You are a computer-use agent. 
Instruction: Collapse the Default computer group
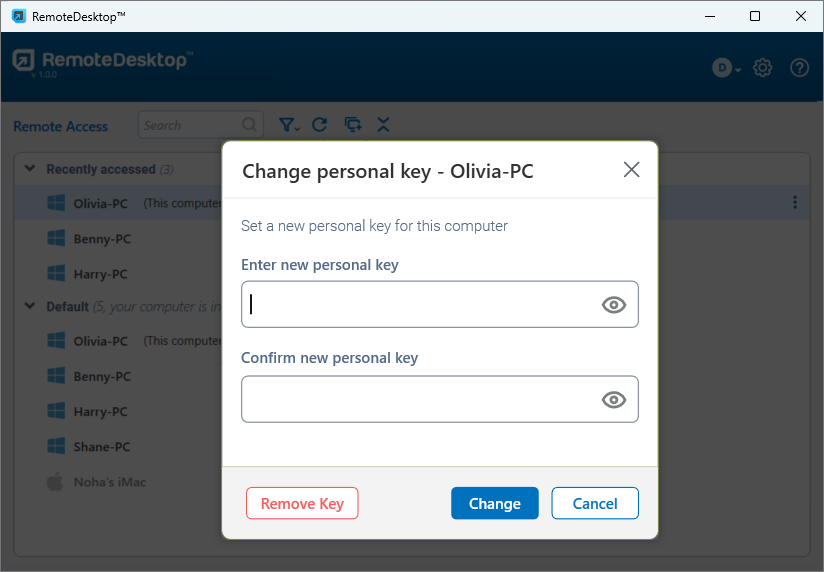click(30, 306)
